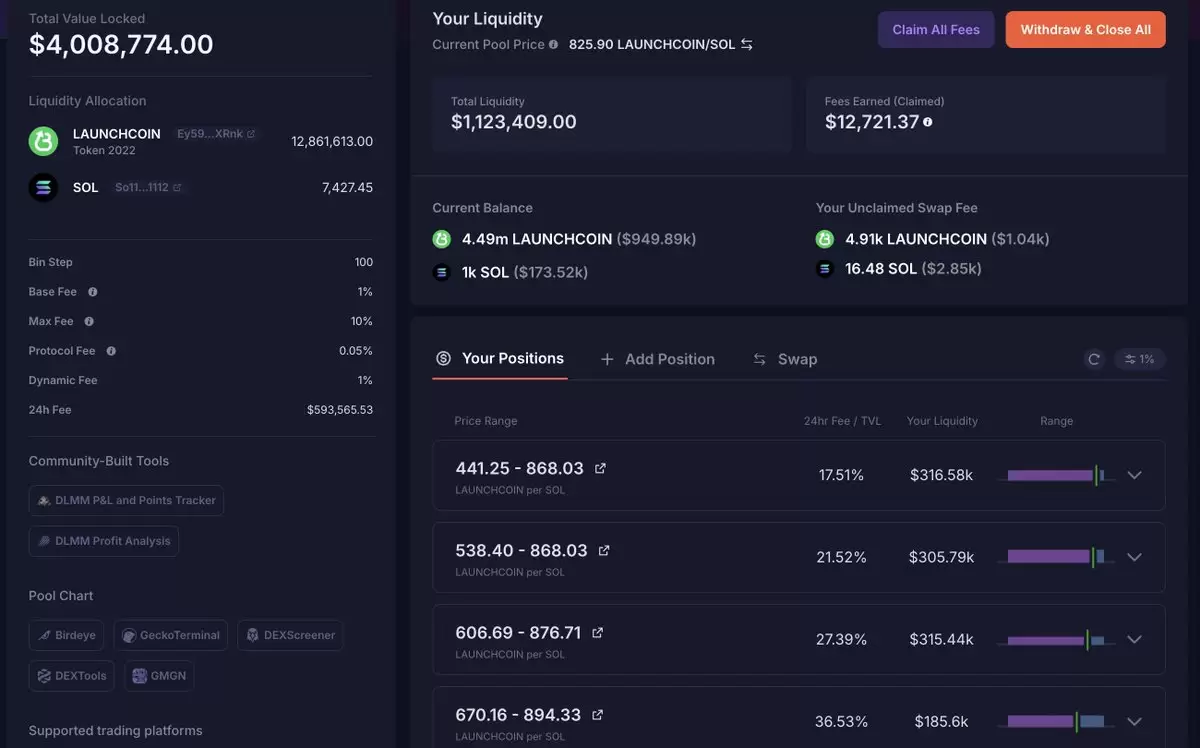The height and width of the screenshot is (748, 1200).
Task: Switch to the Your Positions tab
Action: [x=500, y=359]
